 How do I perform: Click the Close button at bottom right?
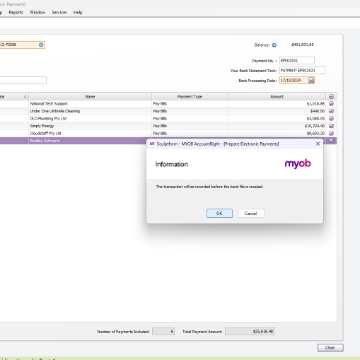(330, 348)
